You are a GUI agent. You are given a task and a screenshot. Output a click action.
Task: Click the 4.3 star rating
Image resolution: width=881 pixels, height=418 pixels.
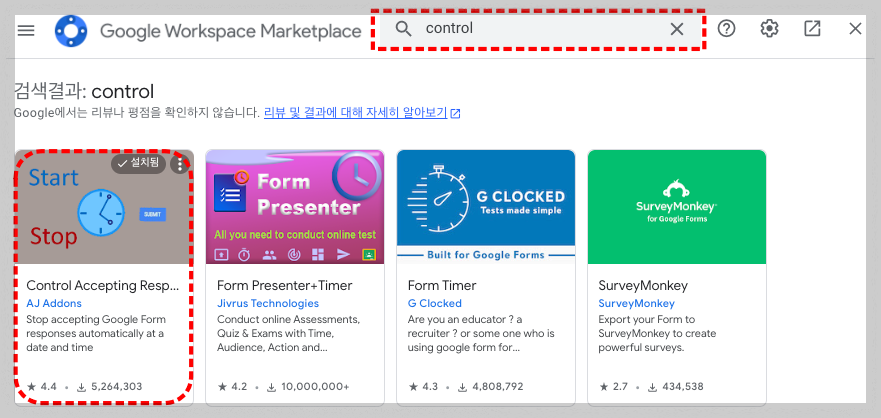424,387
